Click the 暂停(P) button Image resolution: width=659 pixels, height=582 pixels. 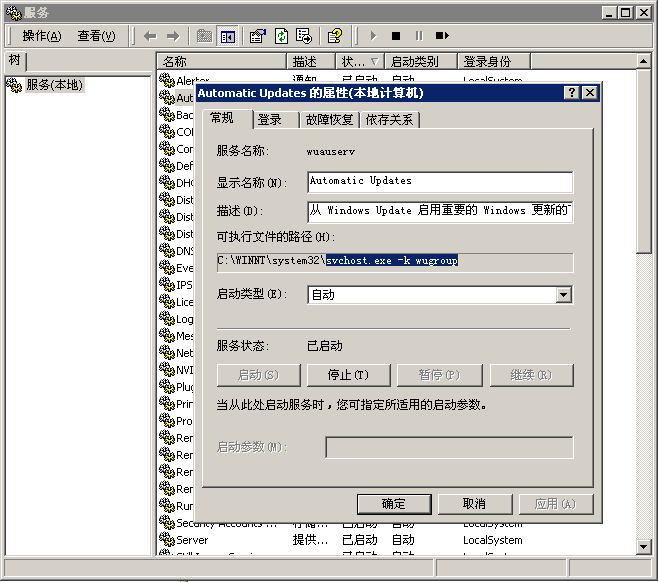[439, 375]
